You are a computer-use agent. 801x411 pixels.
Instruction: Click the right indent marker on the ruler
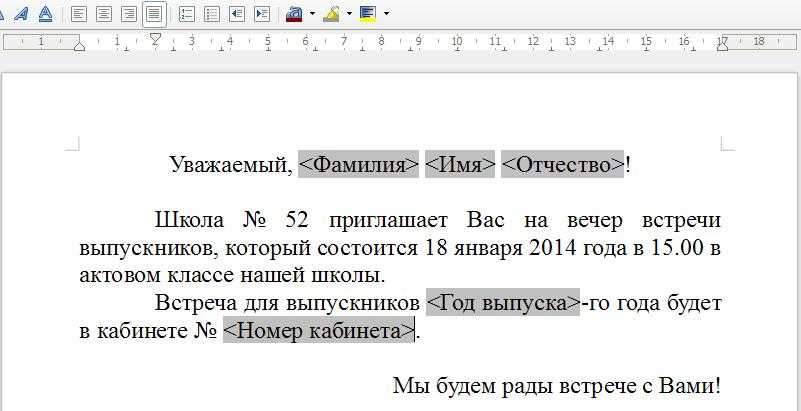[x=722, y=42]
